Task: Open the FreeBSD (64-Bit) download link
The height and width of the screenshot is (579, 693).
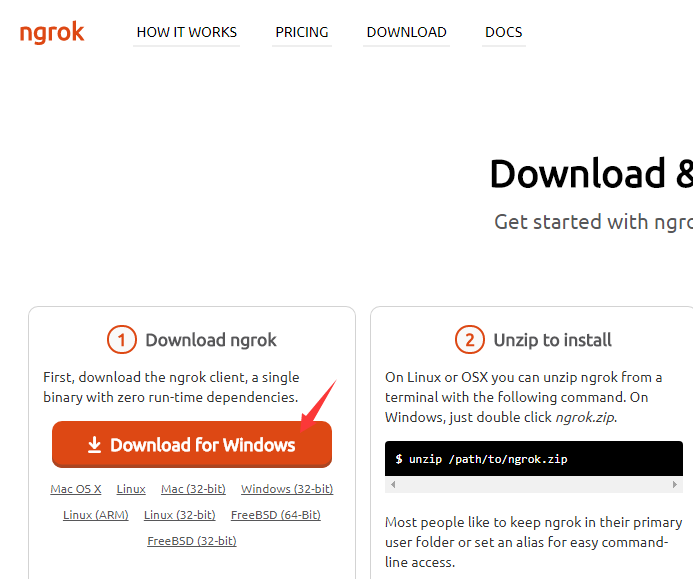Action: 276,515
